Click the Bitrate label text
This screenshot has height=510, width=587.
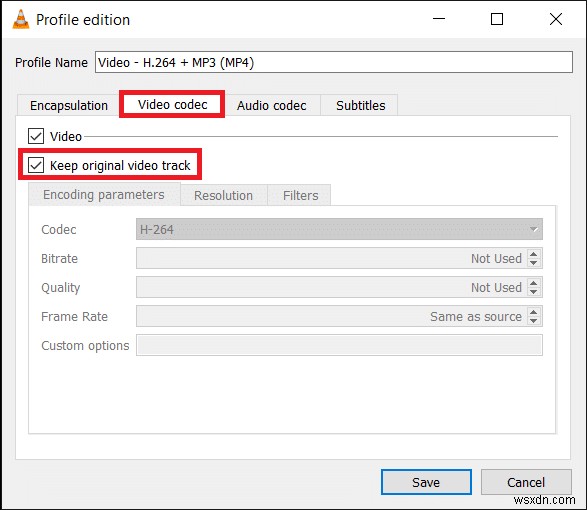[x=60, y=258]
